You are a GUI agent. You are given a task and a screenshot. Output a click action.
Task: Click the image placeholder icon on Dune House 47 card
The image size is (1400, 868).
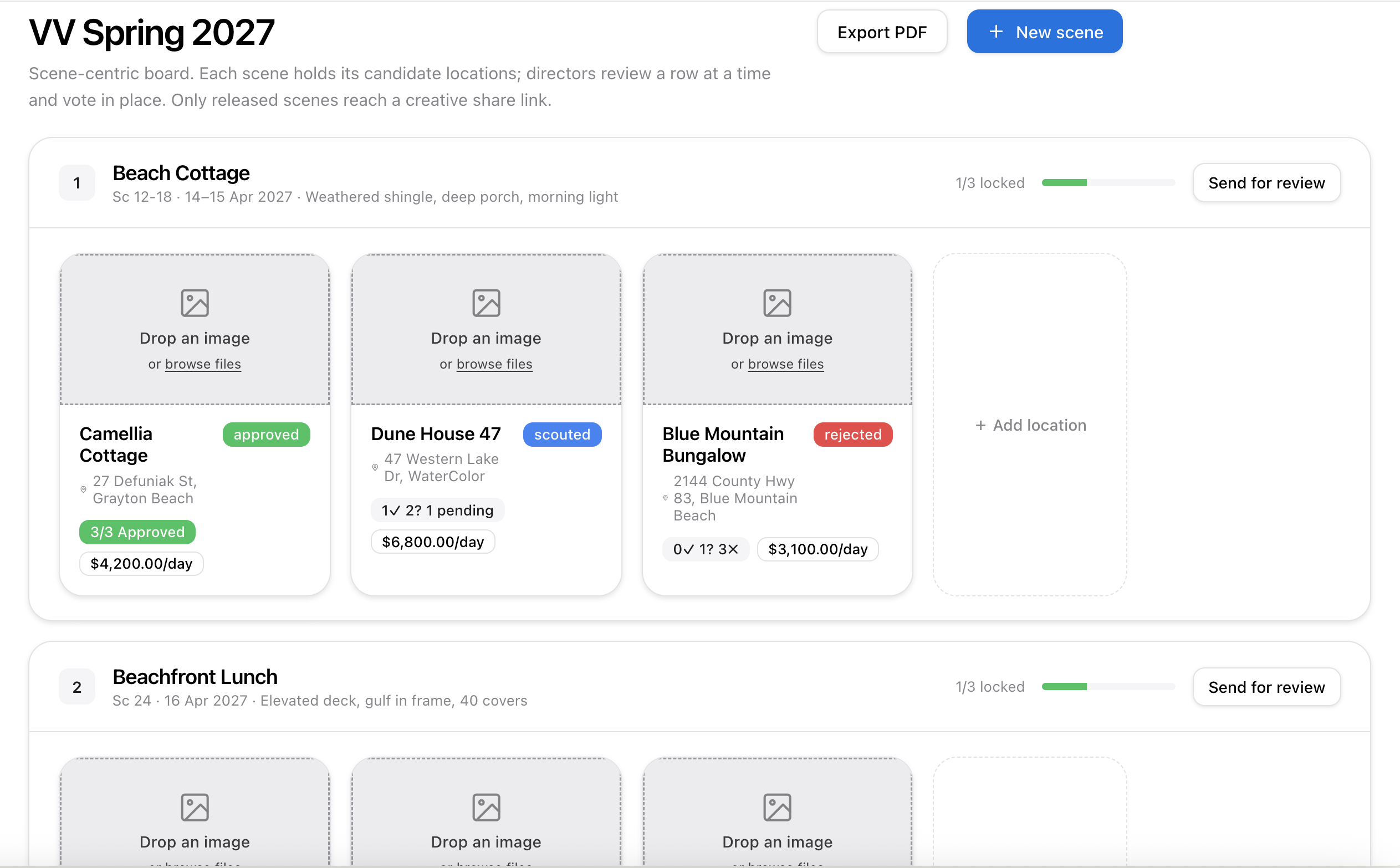[x=486, y=303]
